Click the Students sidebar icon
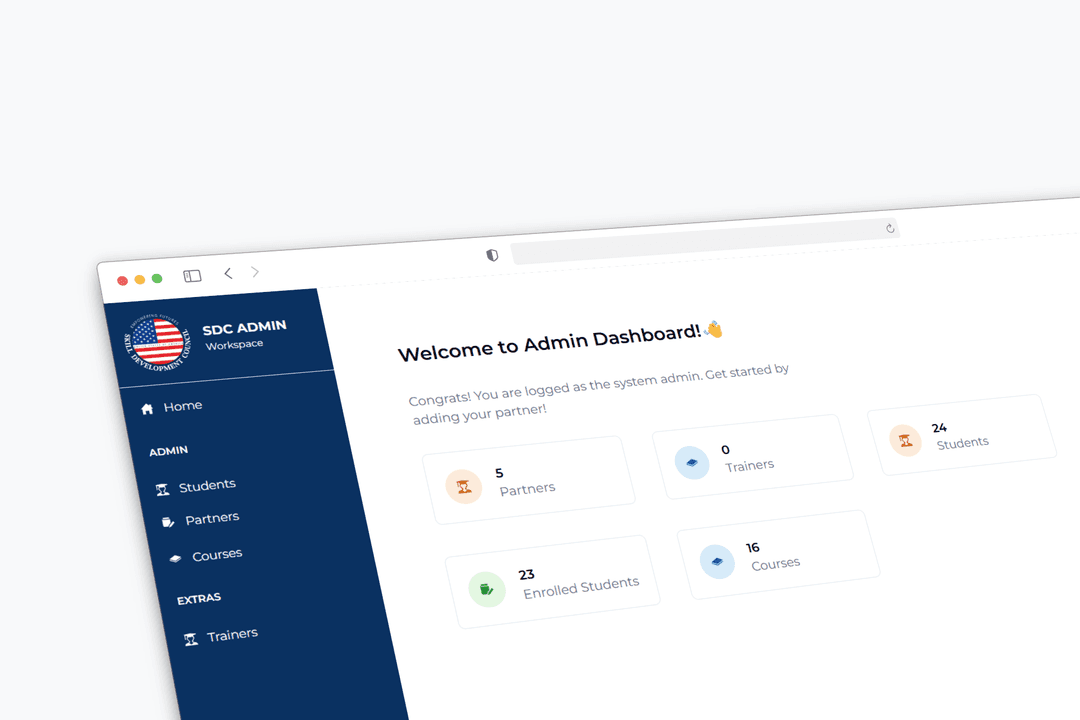The image size is (1080, 720). pyautogui.click(x=163, y=490)
